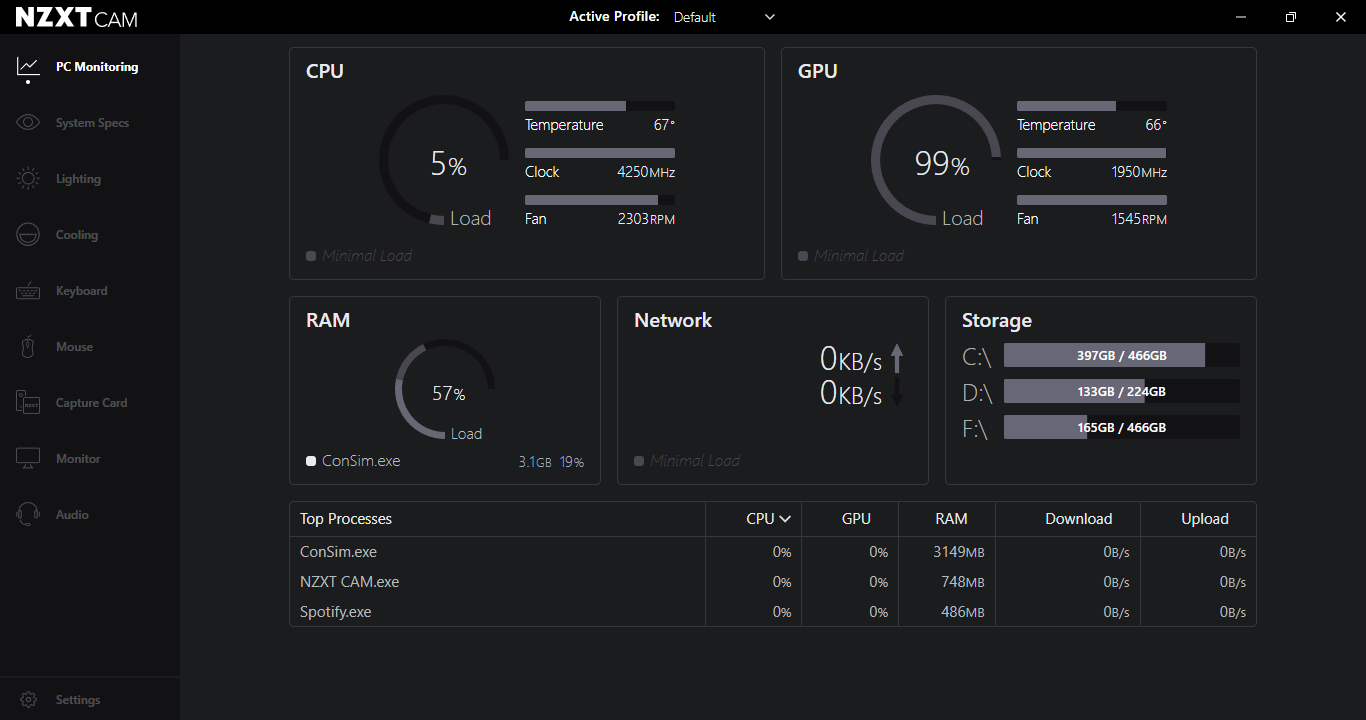Screen dimensions: 1366x720
Task: Select the Monitor display icon
Action: [28, 459]
